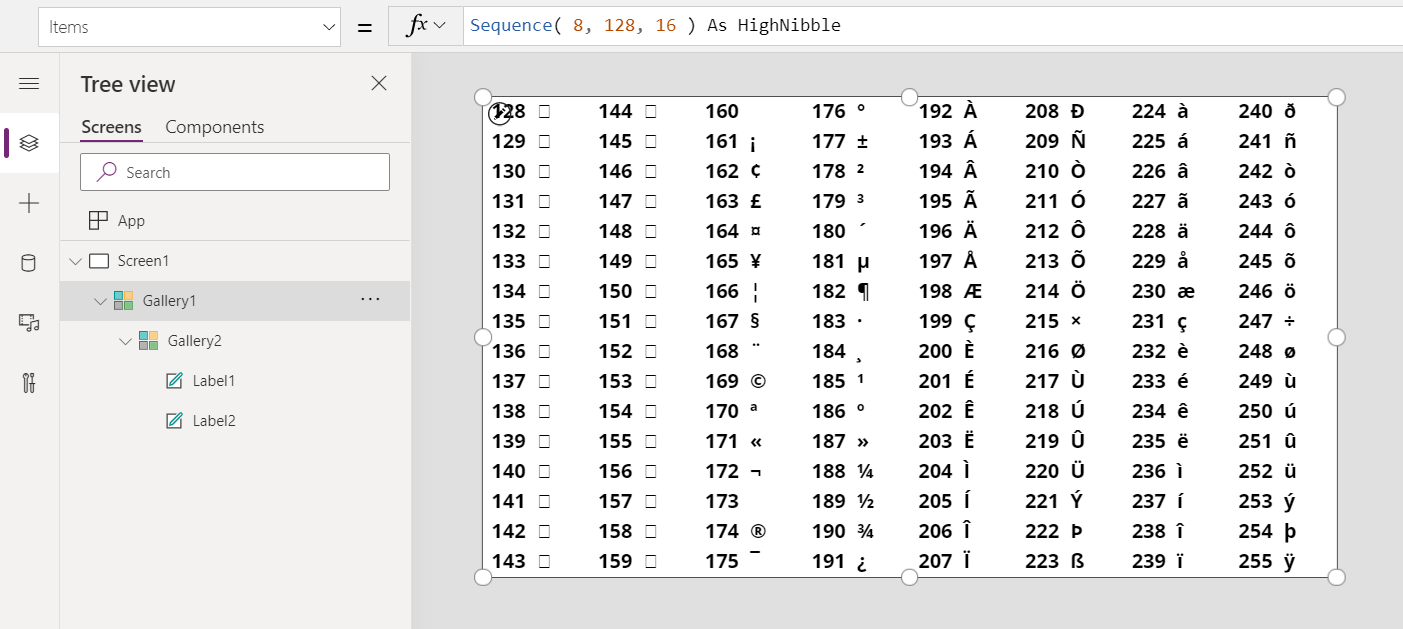This screenshot has width=1403, height=629.
Task: Click the gallery icon next to Gallery1
Action: pyautogui.click(x=120, y=300)
